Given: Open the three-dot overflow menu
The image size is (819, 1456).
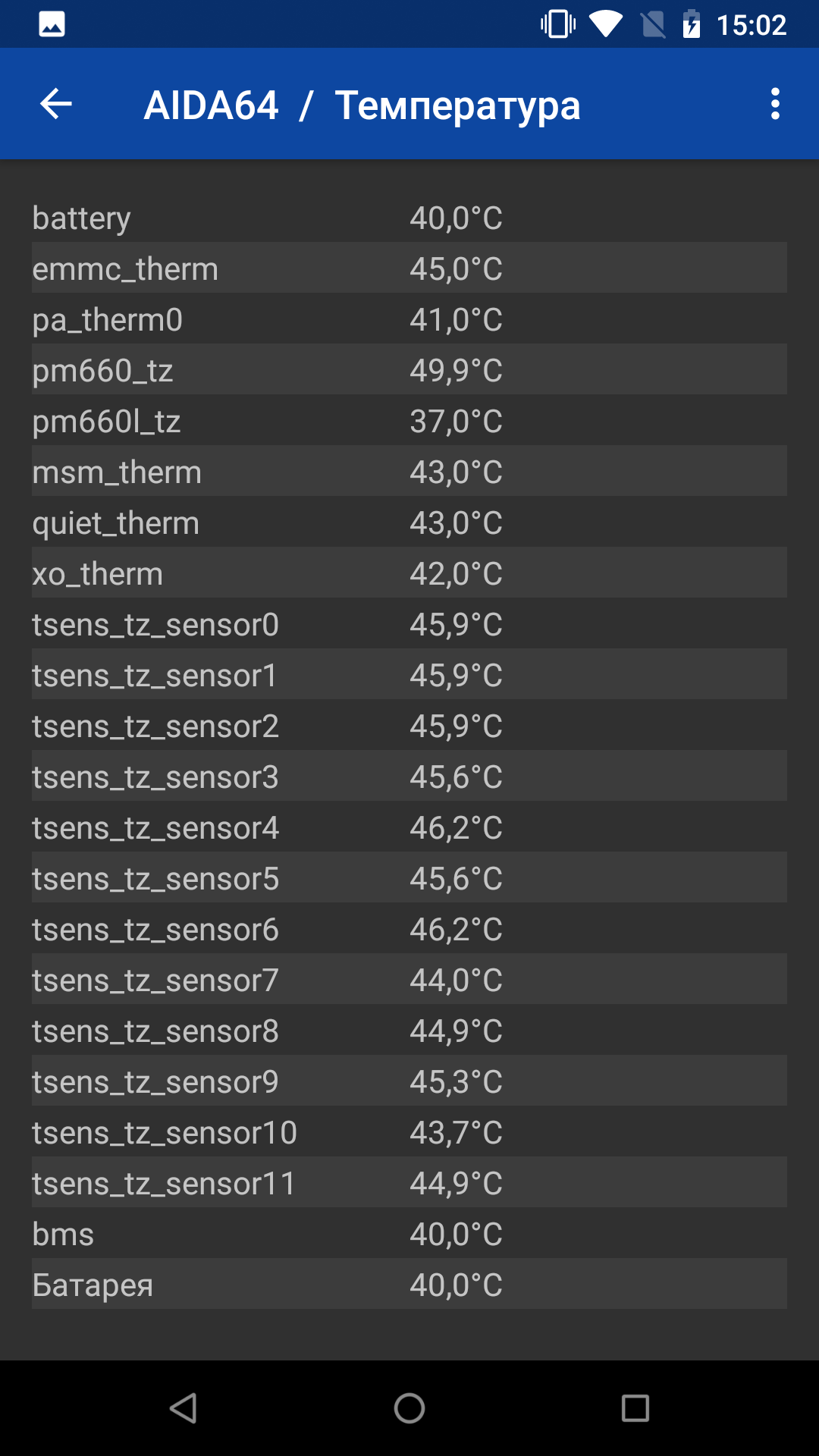Looking at the screenshot, I should (x=775, y=104).
